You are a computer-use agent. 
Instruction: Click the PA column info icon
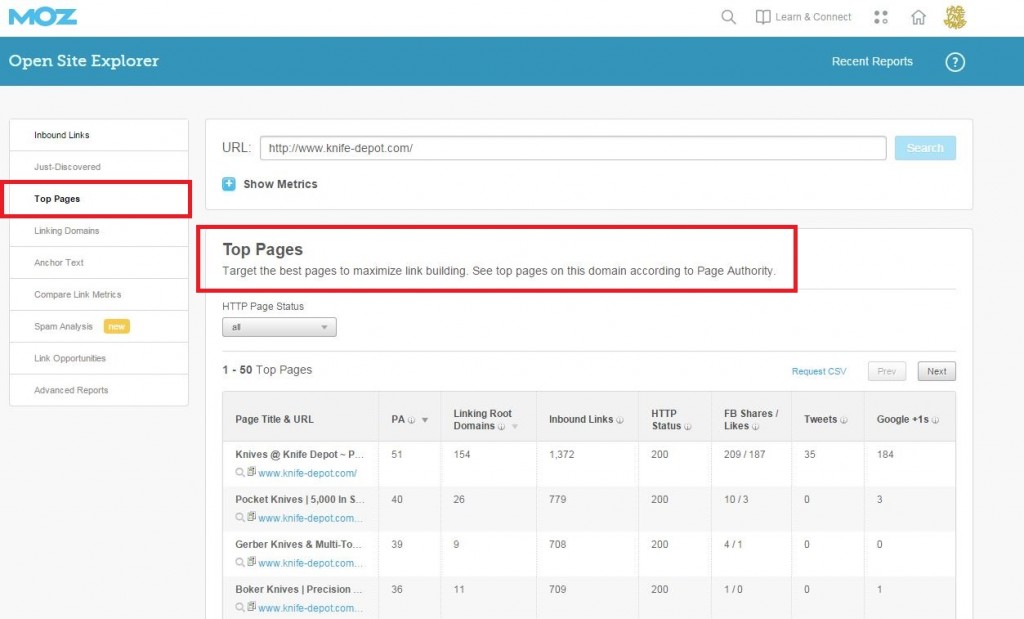click(411, 420)
